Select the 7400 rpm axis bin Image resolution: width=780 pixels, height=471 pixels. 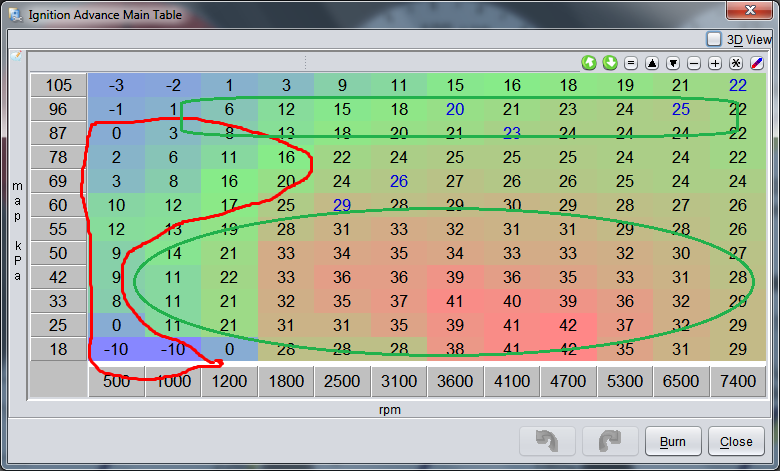[x=738, y=381]
